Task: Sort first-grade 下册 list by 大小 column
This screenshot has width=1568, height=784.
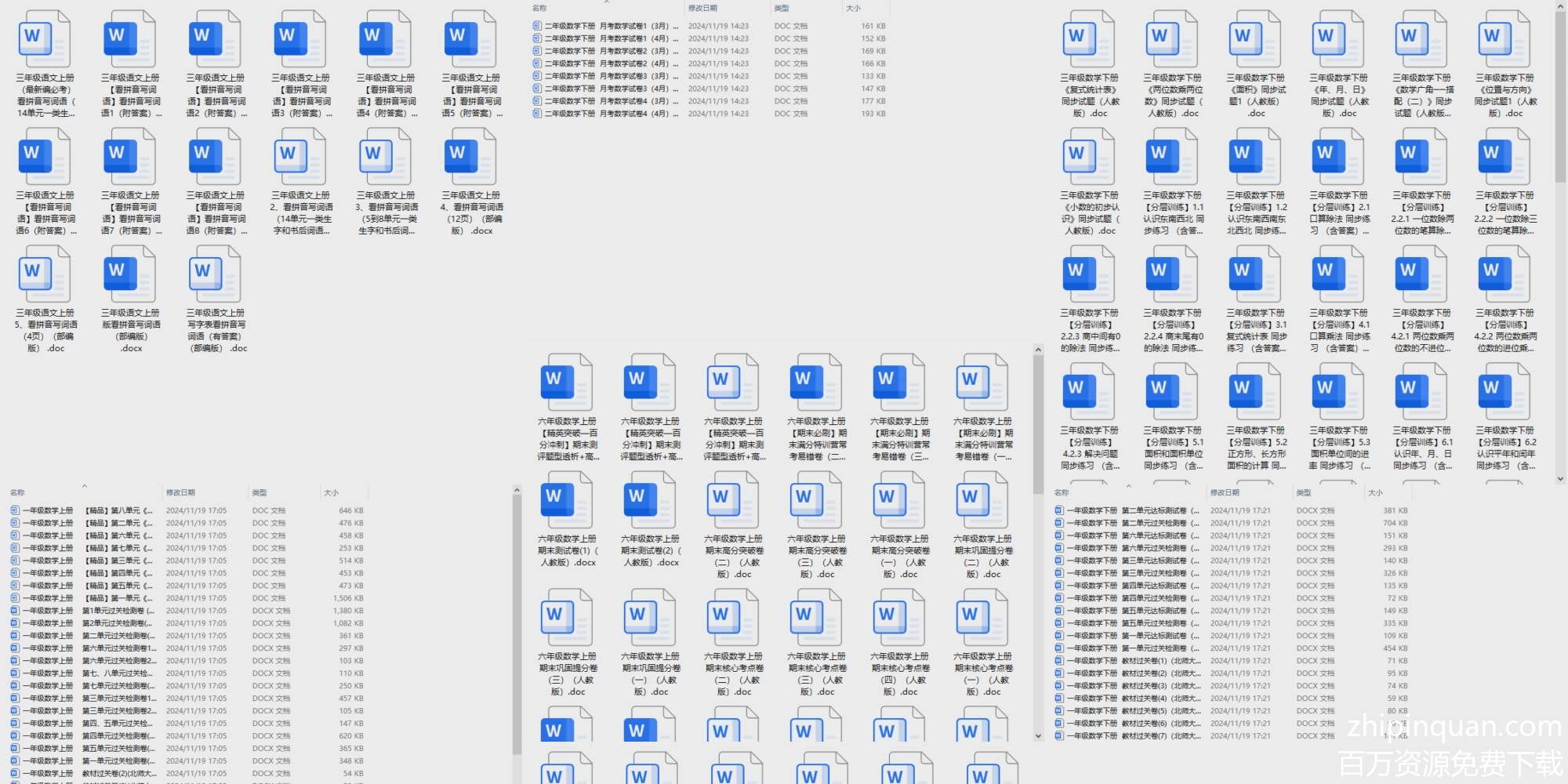Action: 1375,492
